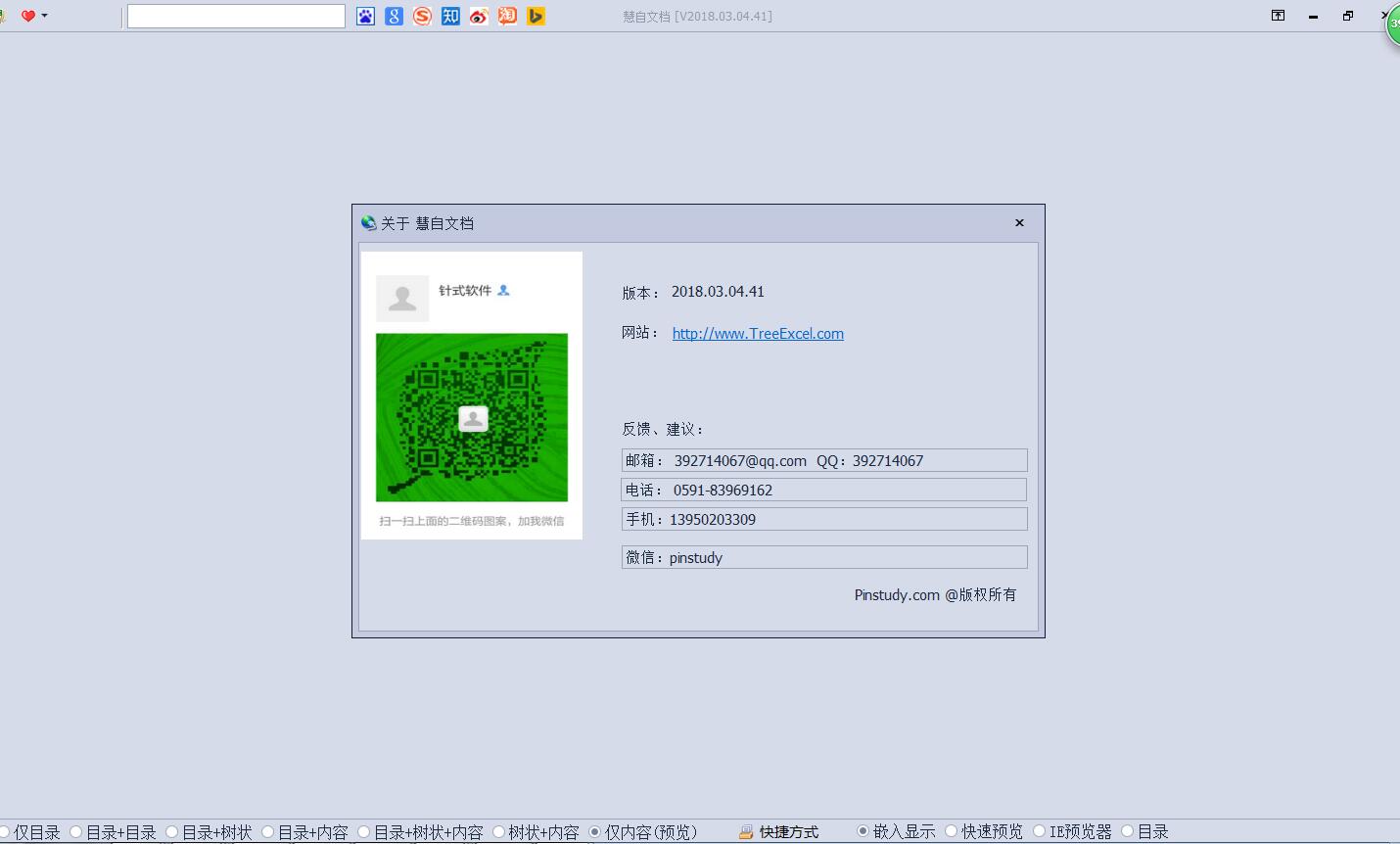This screenshot has height=844, width=1400.
Task: Click the Weibo eye icon
Action: click(479, 16)
